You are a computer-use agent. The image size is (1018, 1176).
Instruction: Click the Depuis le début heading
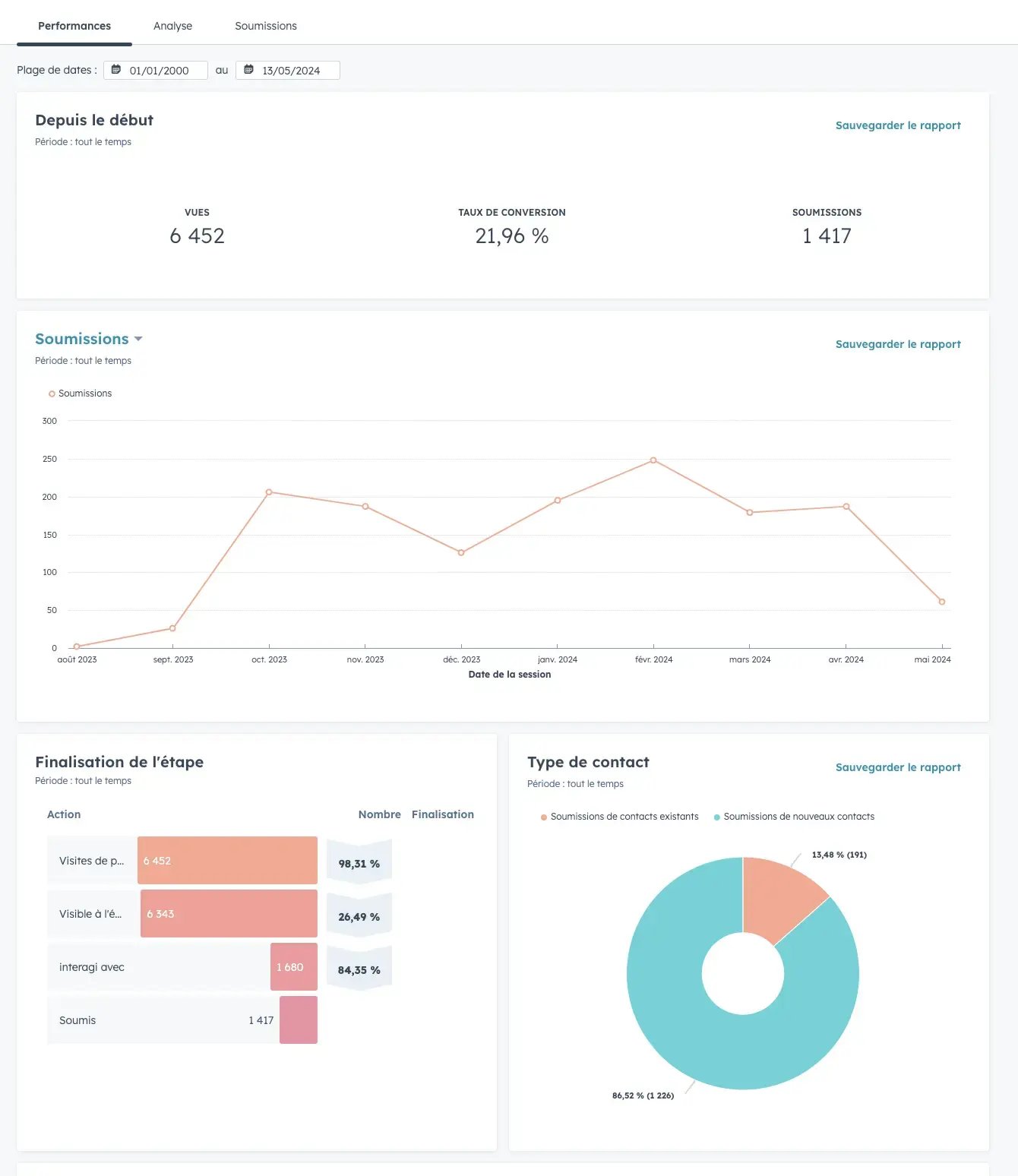(x=94, y=120)
